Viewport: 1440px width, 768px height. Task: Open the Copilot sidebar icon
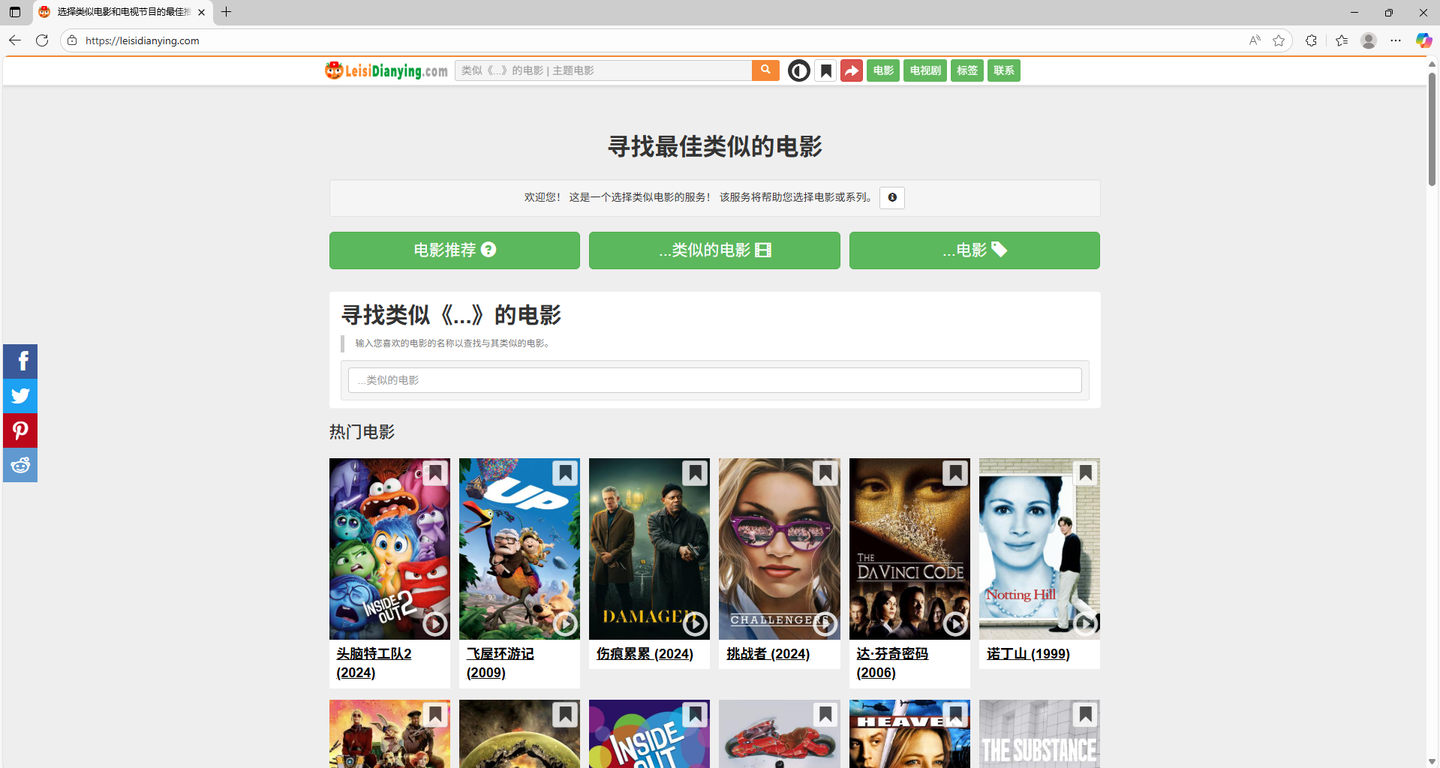pyautogui.click(x=1424, y=41)
